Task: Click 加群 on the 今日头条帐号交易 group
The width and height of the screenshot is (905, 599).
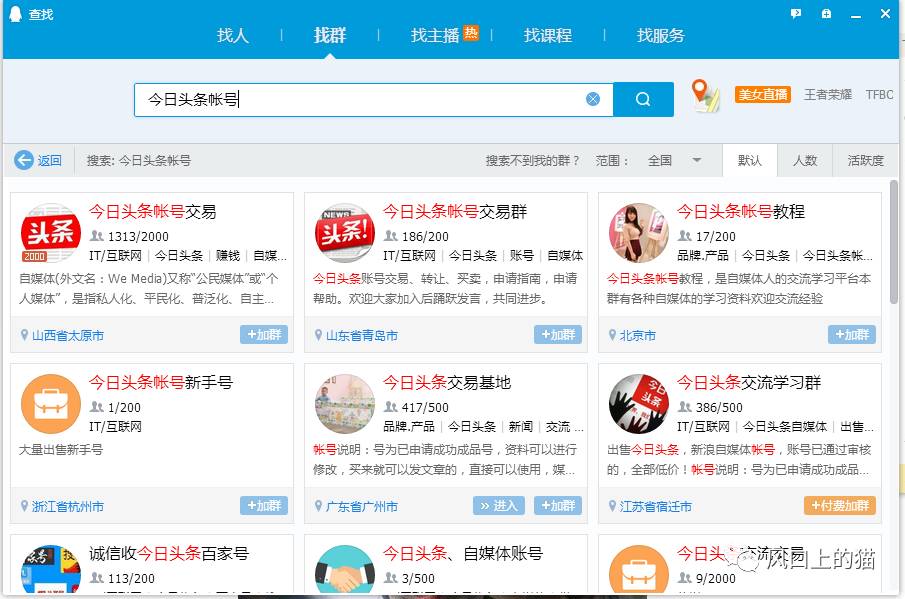Action: 263,336
